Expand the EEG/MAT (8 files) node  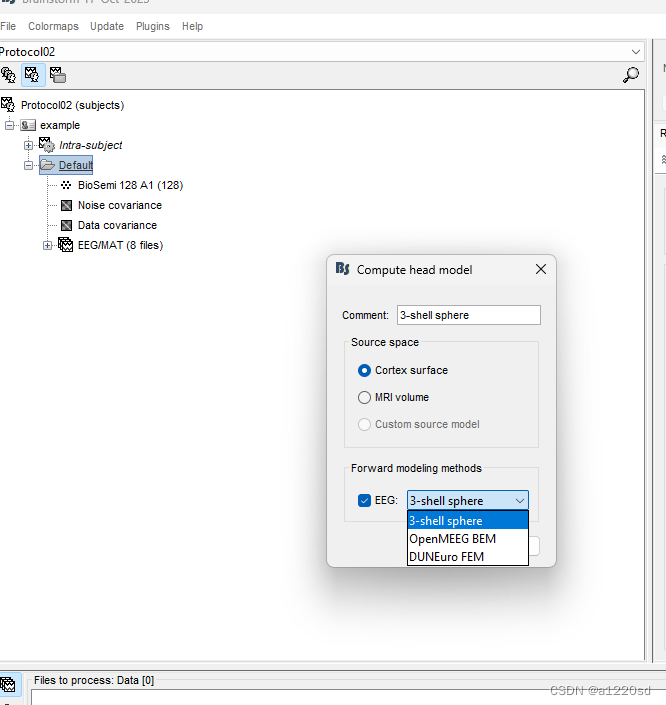point(47,245)
